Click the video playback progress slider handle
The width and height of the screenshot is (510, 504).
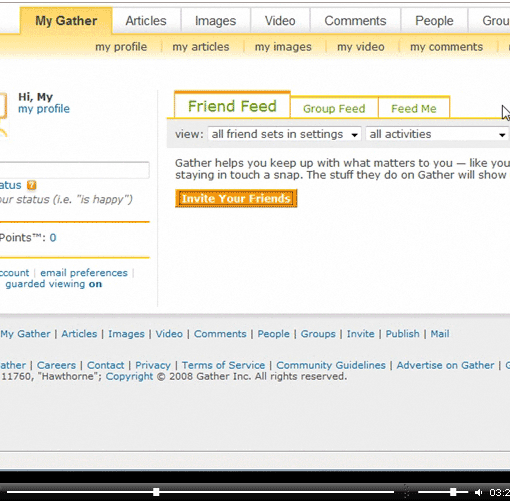pyautogui.click(x=156, y=492)
